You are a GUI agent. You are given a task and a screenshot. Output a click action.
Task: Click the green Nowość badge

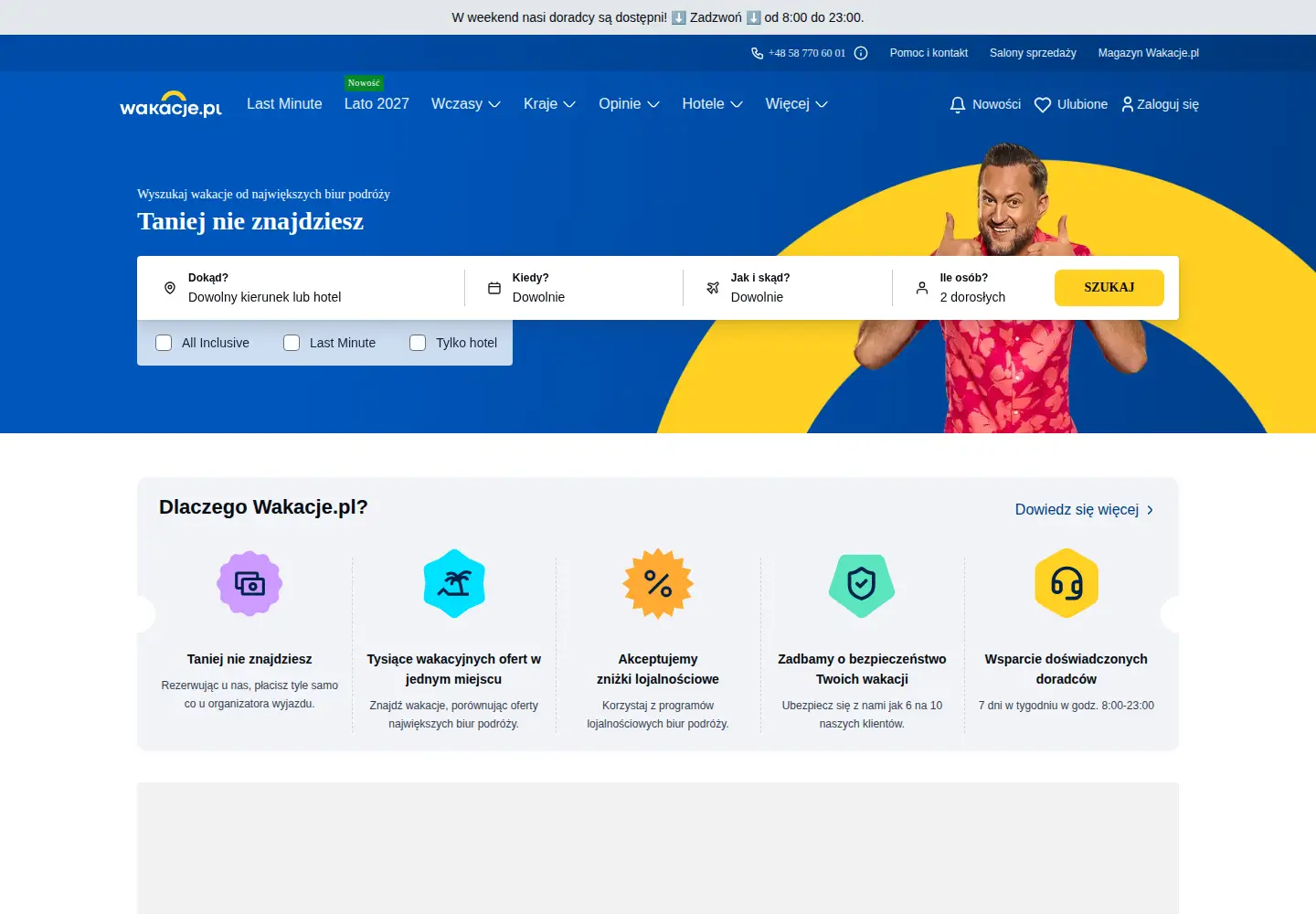[364, 83]
